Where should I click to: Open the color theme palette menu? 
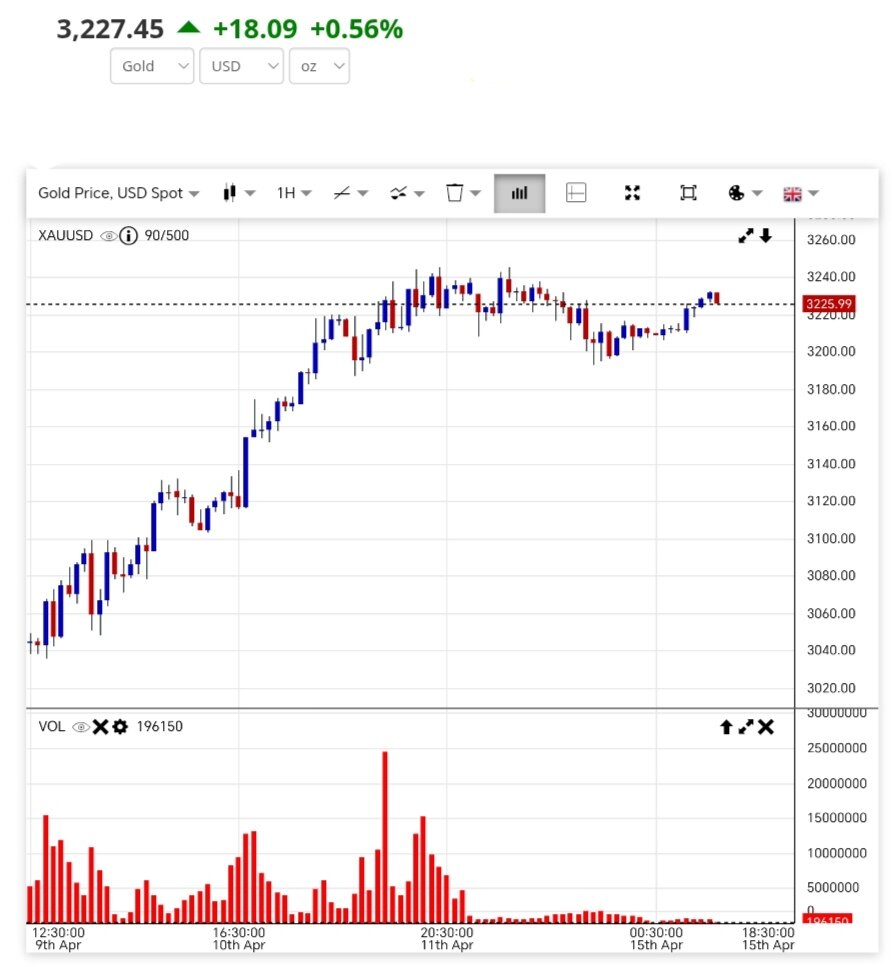tap(744, 193)
